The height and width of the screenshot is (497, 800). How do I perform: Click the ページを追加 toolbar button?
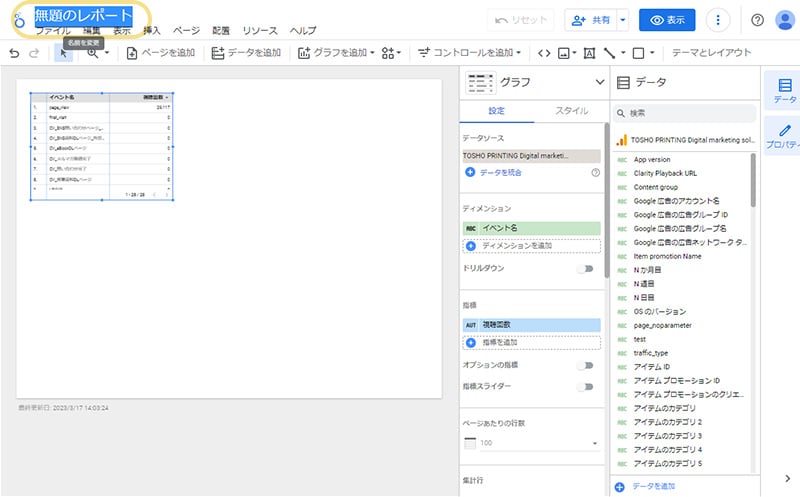coord(161,53)
